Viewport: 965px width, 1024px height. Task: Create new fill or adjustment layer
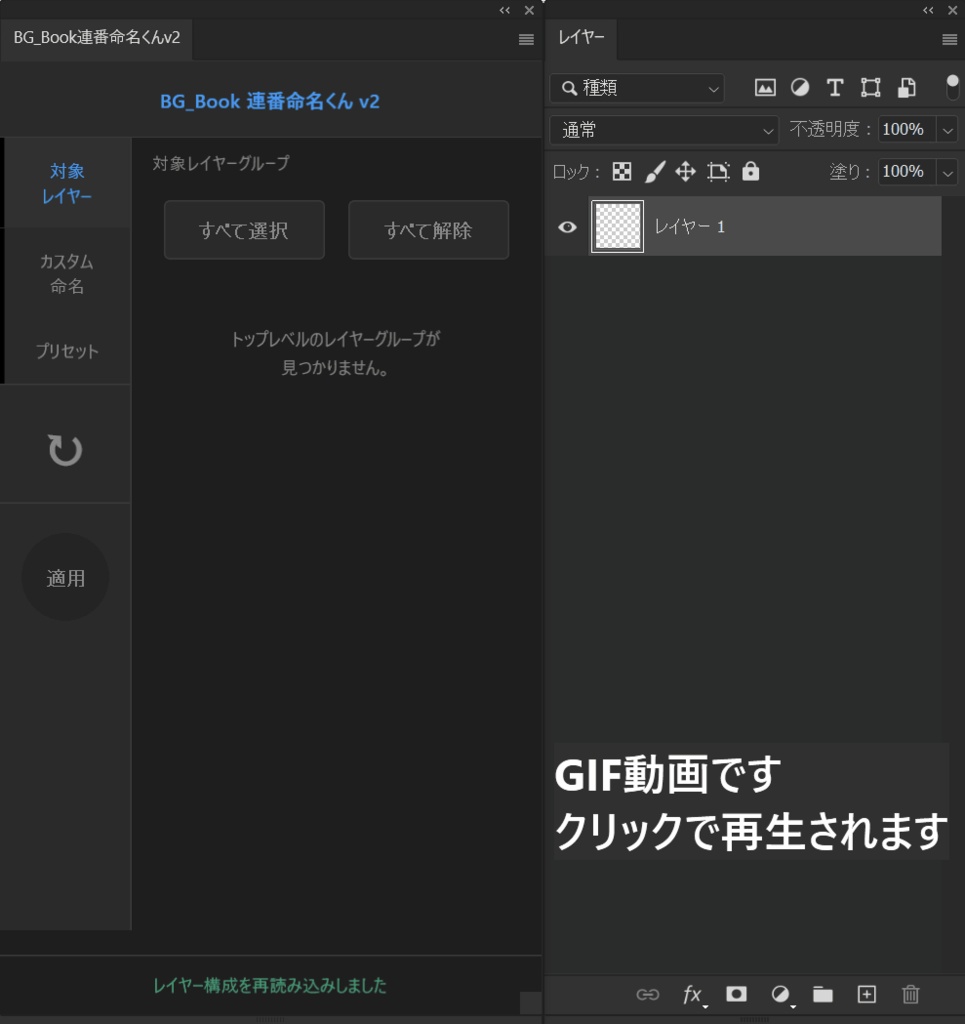(x=780, y=995)
